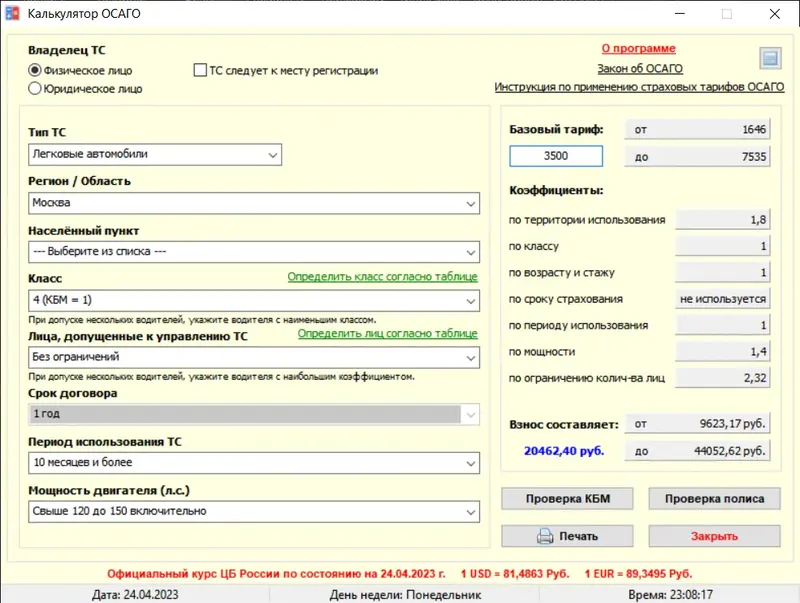Open the Период использования ТС dropdown
This screenshot has width=800, height=603.
[x=254, y=463]
